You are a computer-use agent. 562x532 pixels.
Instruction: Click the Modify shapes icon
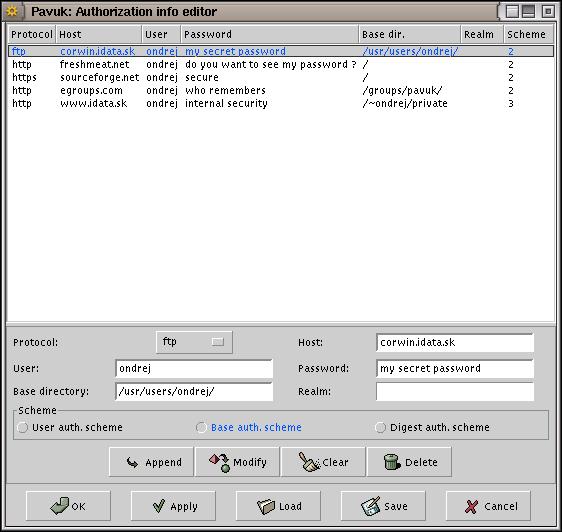tap(219, 462)
